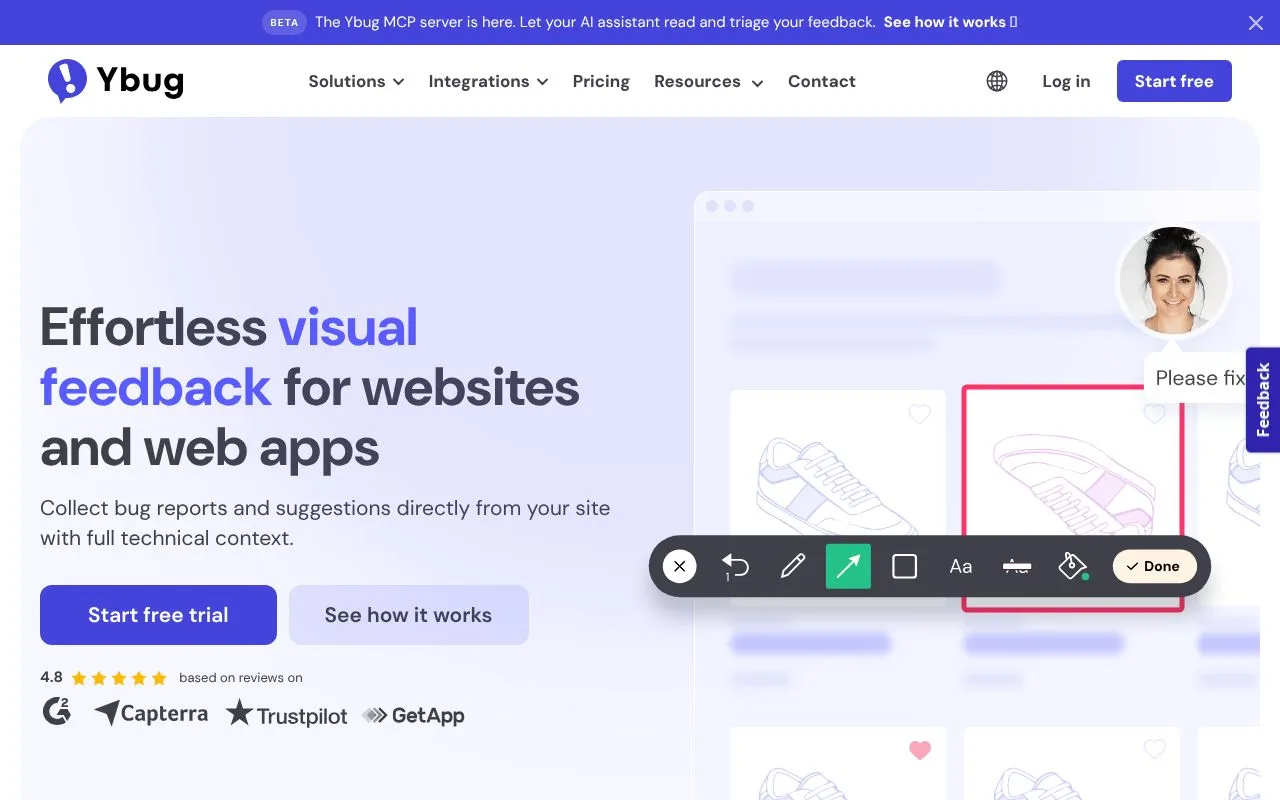1280x800 pixels.
Task: Select the rectangle shape tool
Action: [x=905, y=567]
